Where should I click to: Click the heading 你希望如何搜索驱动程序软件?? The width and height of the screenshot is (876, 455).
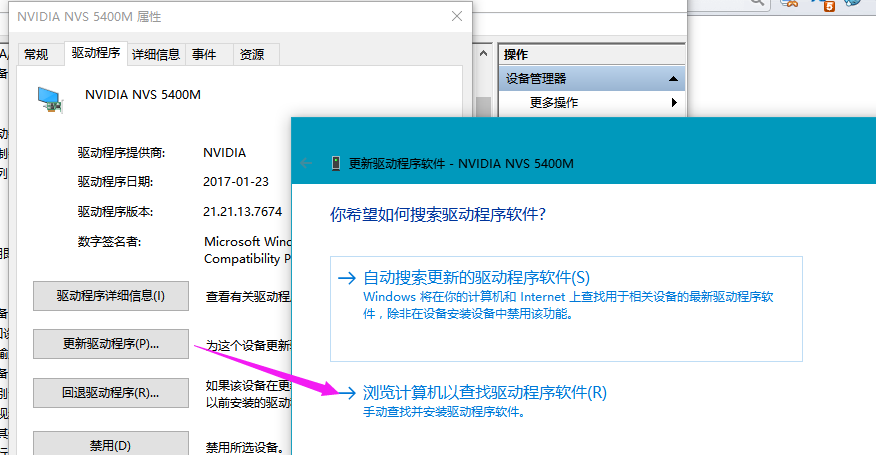point(438,214)
